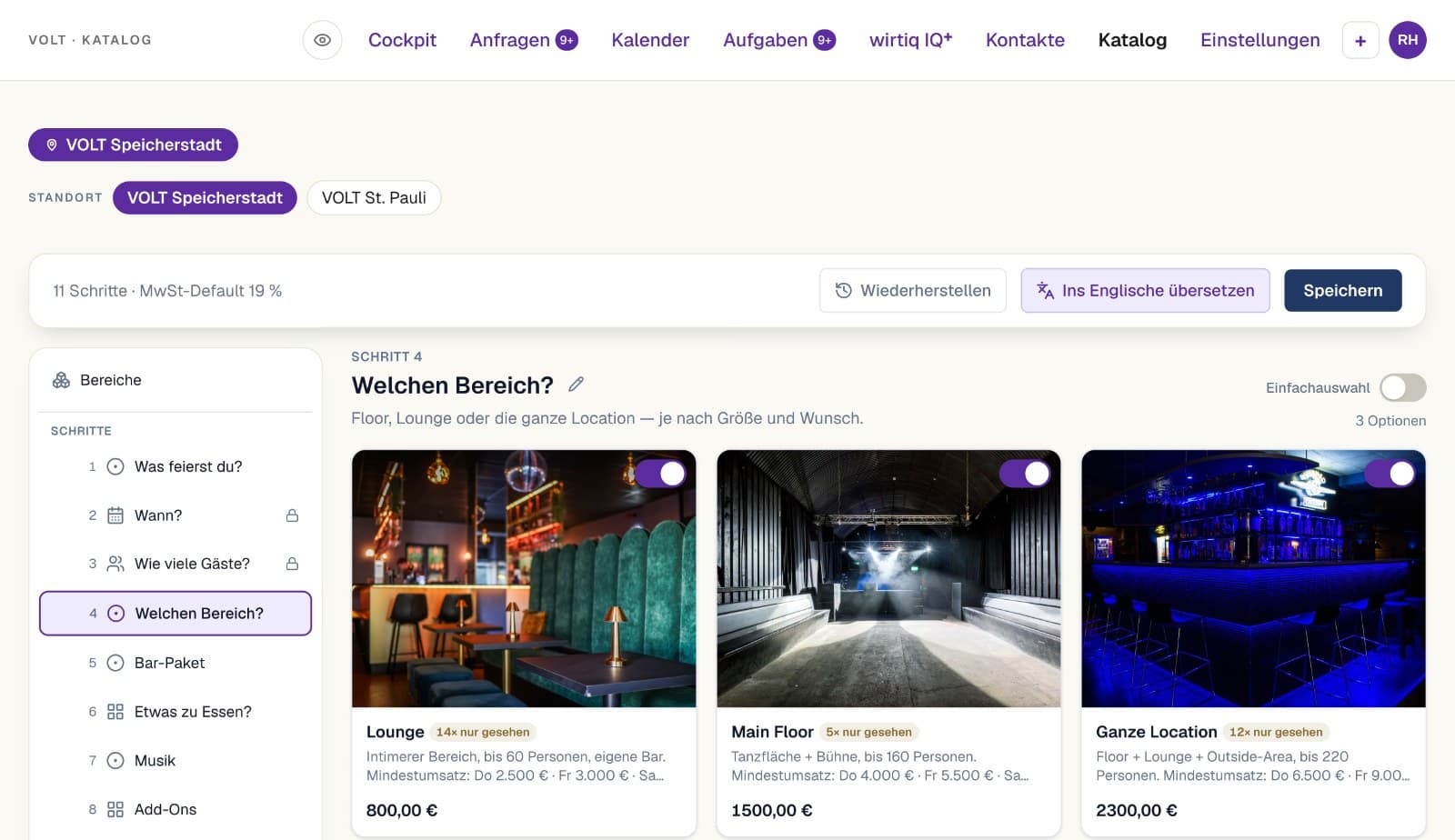Image resolution: width=1455 pixels, height=840 pixels.
Task: Go to the Kontakte tab
Action: click(1025, 40)
